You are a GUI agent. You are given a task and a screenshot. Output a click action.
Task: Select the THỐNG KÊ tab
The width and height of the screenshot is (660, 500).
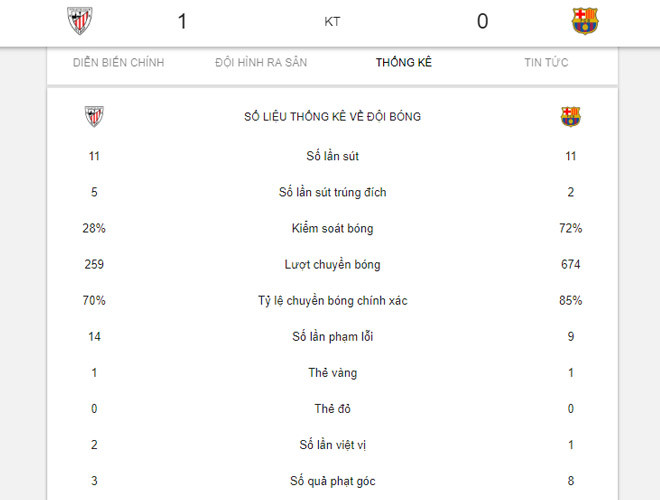click(404, 63)
